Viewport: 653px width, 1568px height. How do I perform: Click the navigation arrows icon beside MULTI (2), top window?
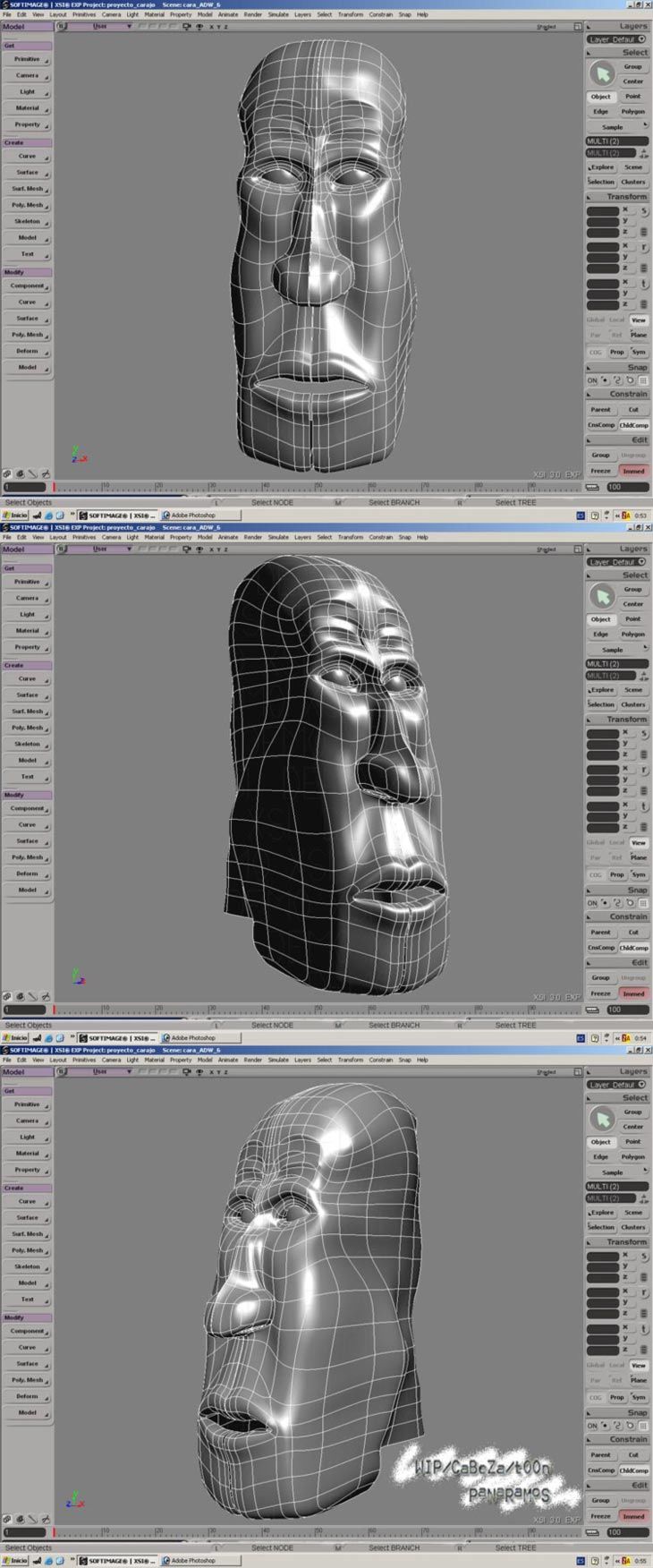643,154
